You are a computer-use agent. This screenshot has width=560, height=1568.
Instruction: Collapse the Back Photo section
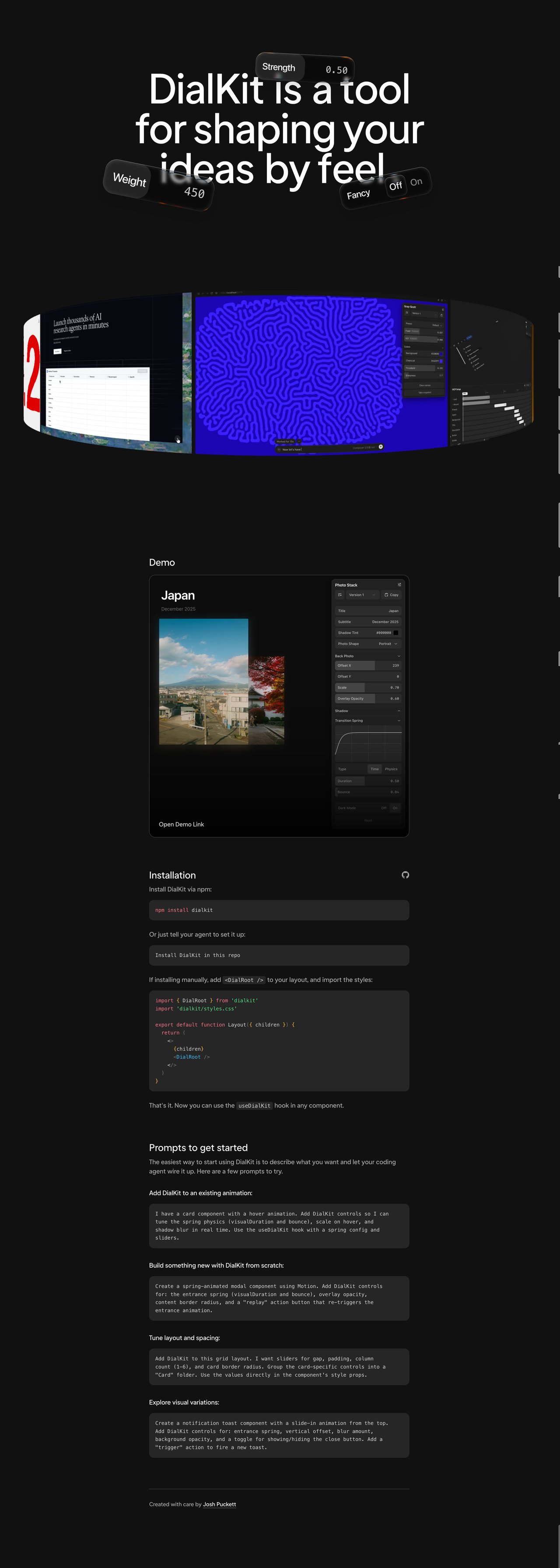[x=367, y=656]
